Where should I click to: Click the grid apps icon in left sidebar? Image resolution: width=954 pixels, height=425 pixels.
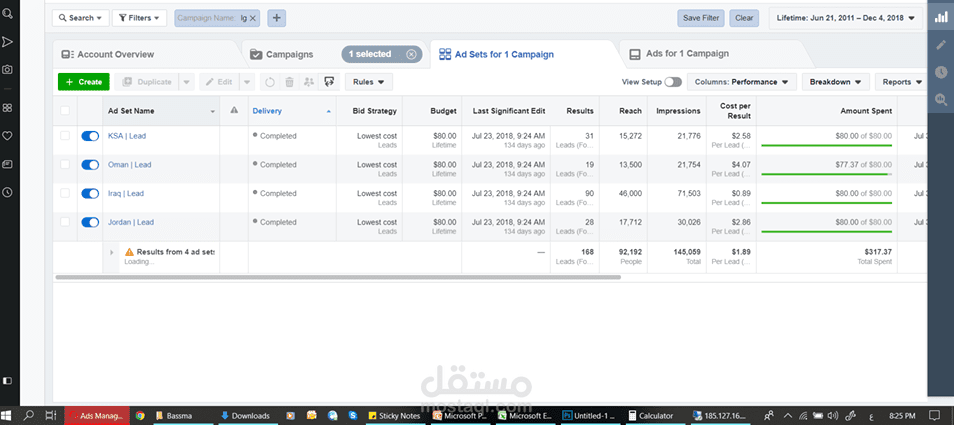coord(7,108)
